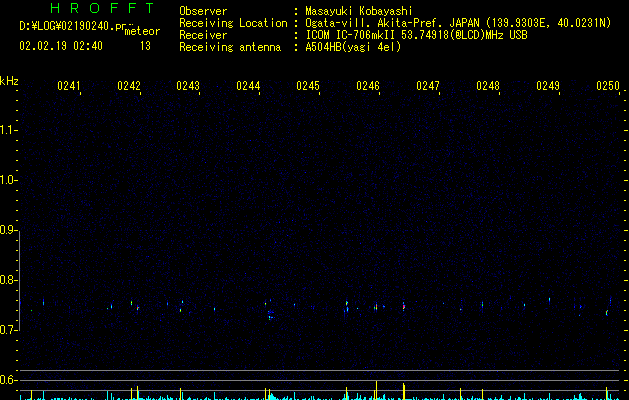The height and width of the screenshot is (400, 629).
Task: Click the tall yellow intensity spike below 0246
Action: click(376, 390)
